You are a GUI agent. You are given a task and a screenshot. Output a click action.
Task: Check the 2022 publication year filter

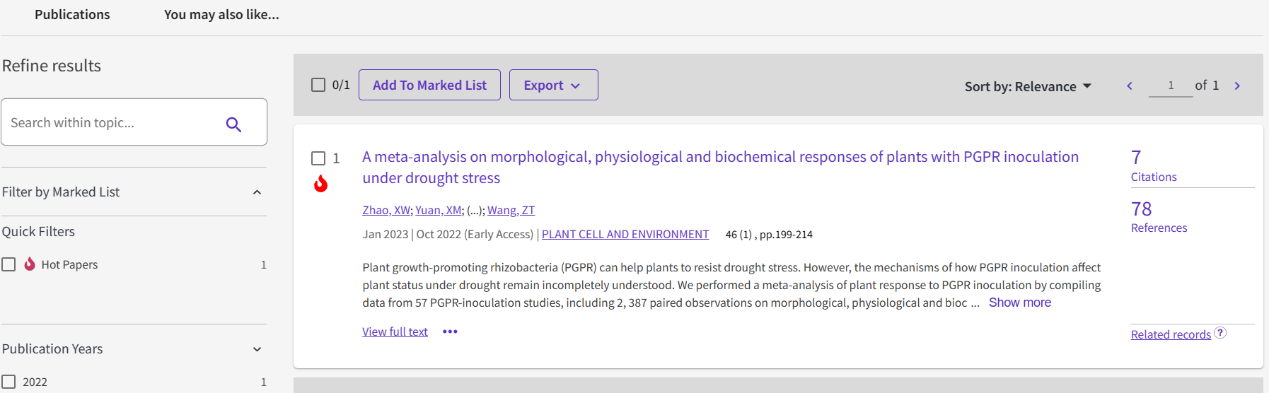(x=9, y=382)
